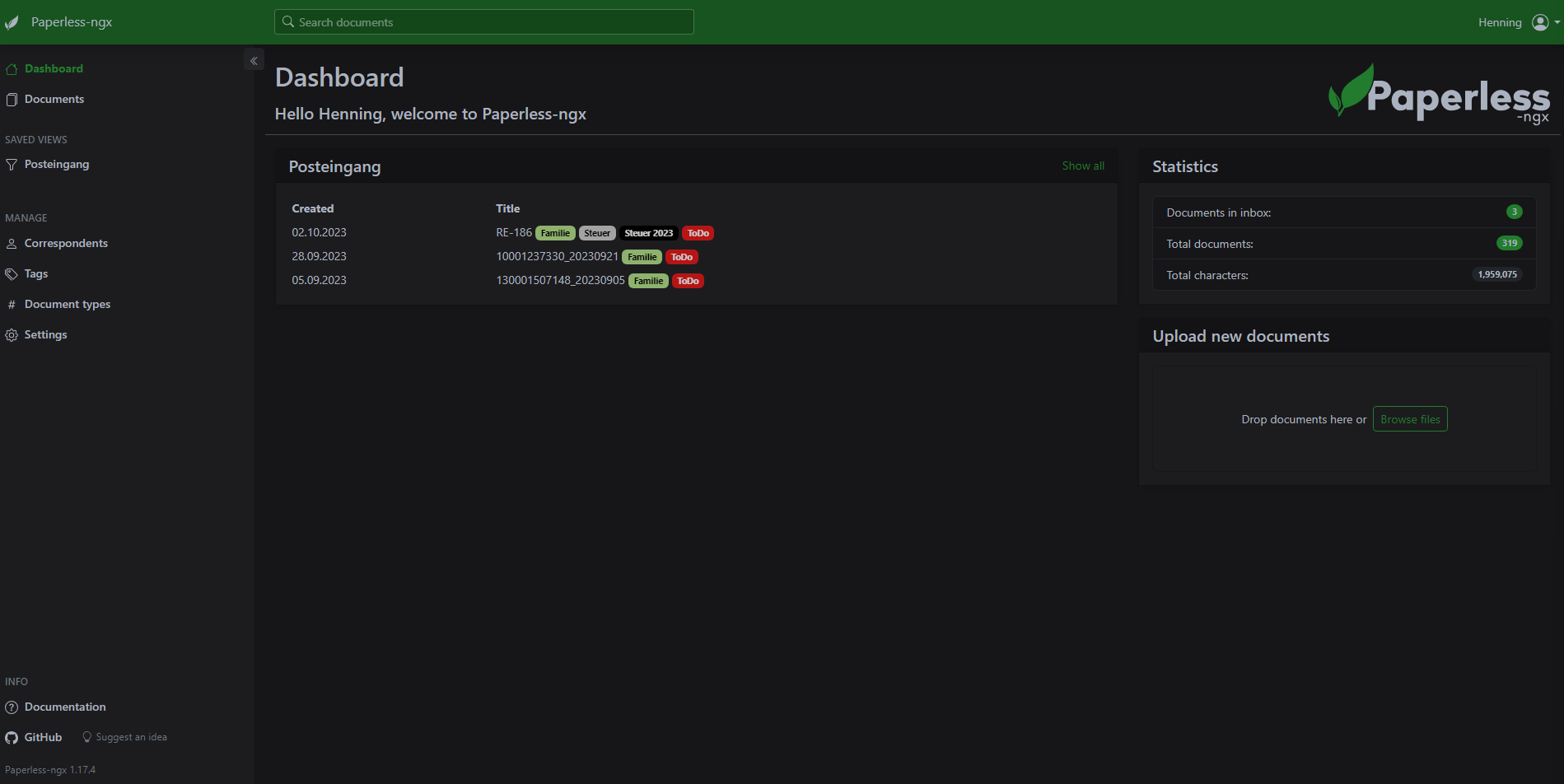Screen dimensions: 1564x784
Task: Click the Settings gear icon
Action: 12,335
